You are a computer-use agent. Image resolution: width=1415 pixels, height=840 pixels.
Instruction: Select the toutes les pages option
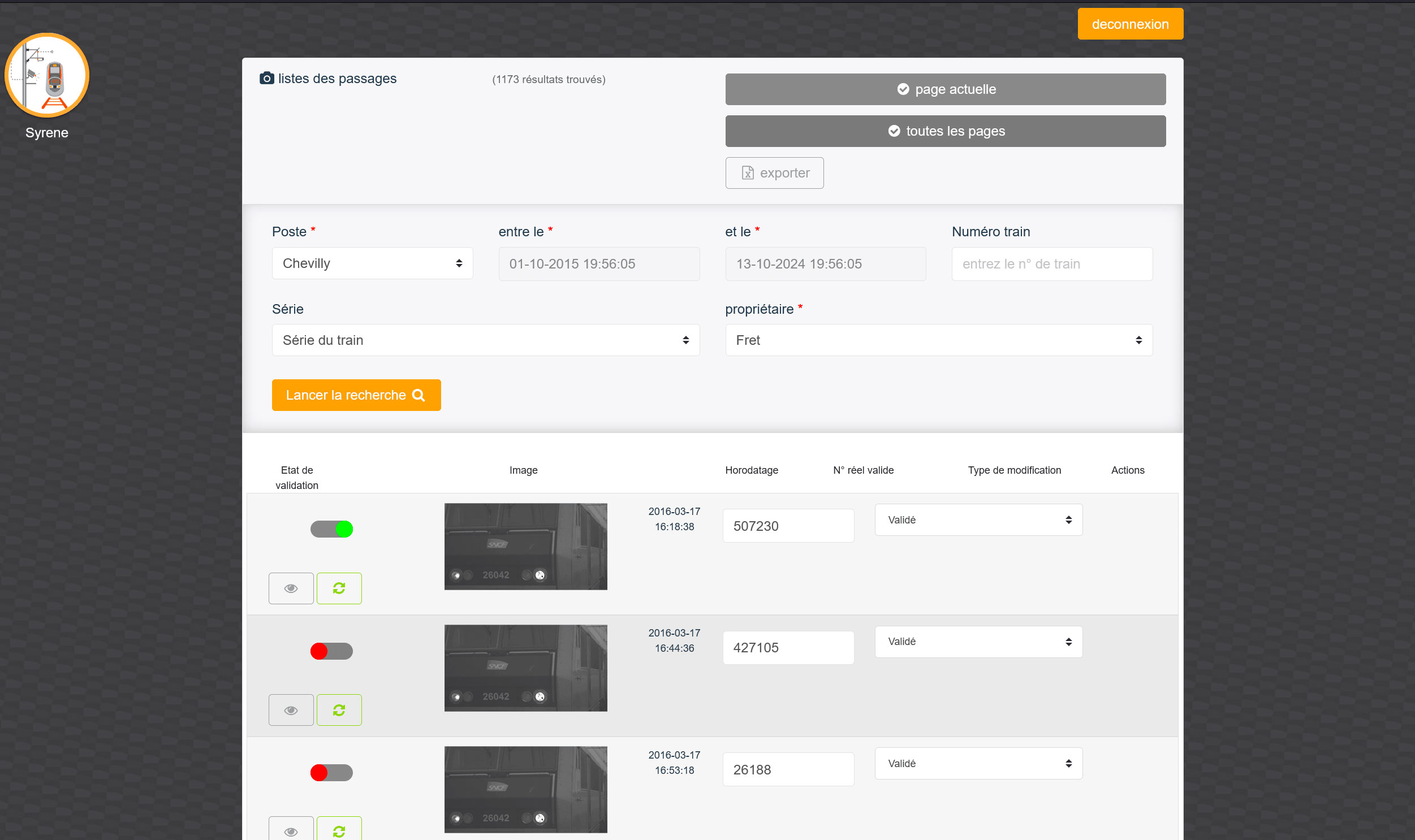pyautogui.click(x=945, y=131)
